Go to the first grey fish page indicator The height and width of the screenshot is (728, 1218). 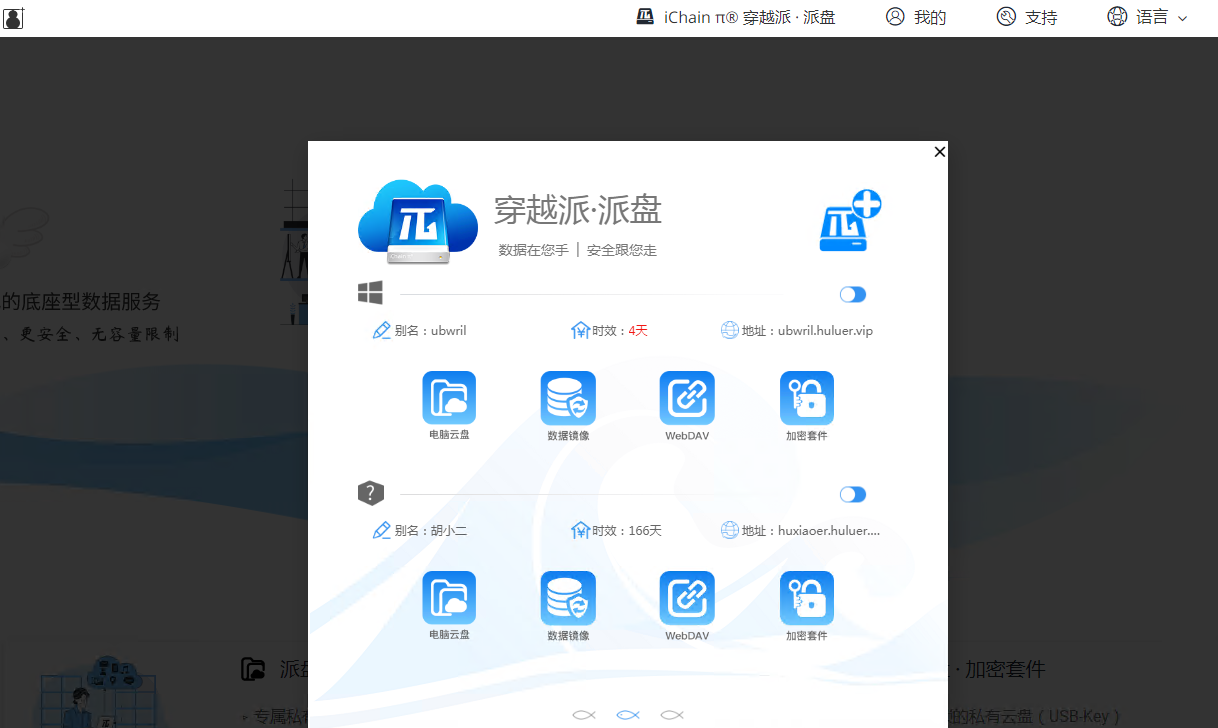click(x=584, y=714)
